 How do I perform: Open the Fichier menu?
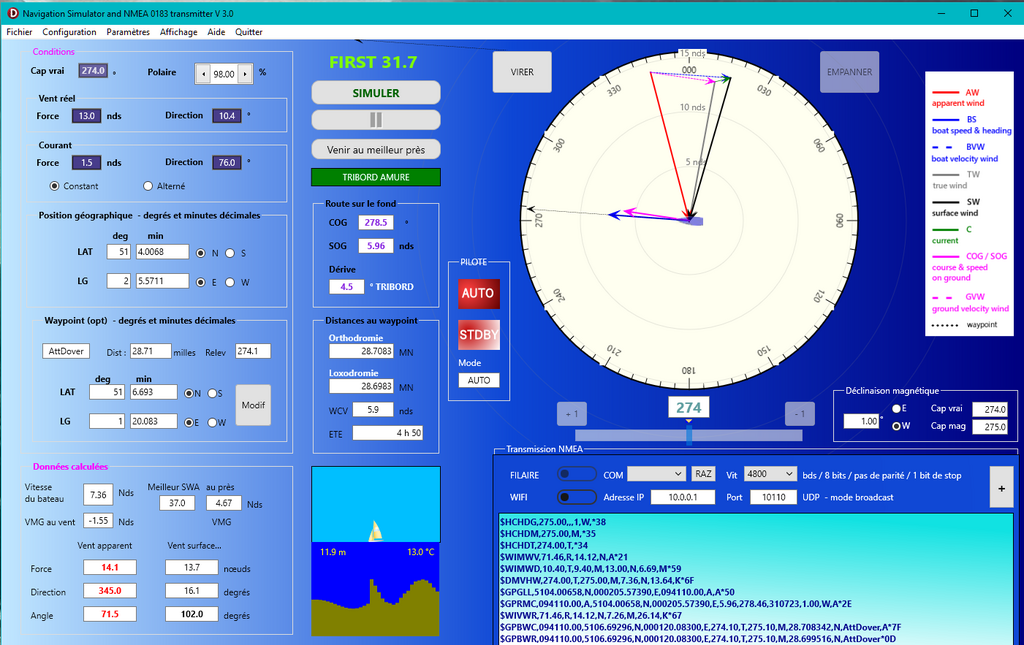pyautogui.click(x=19, y=32)
